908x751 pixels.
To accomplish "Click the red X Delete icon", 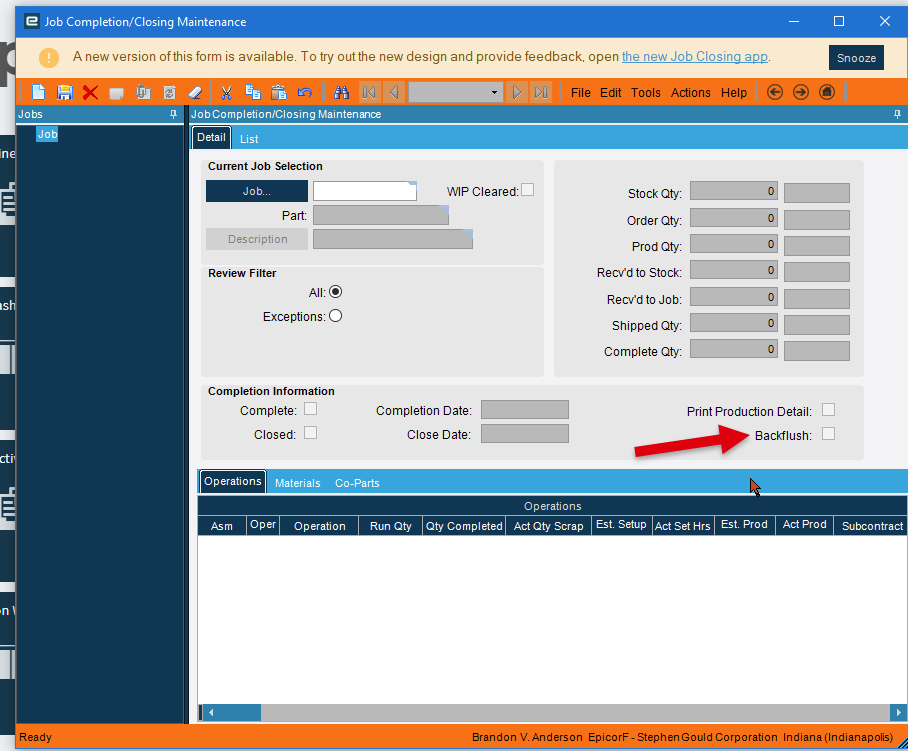I will [x=90, y=93].
